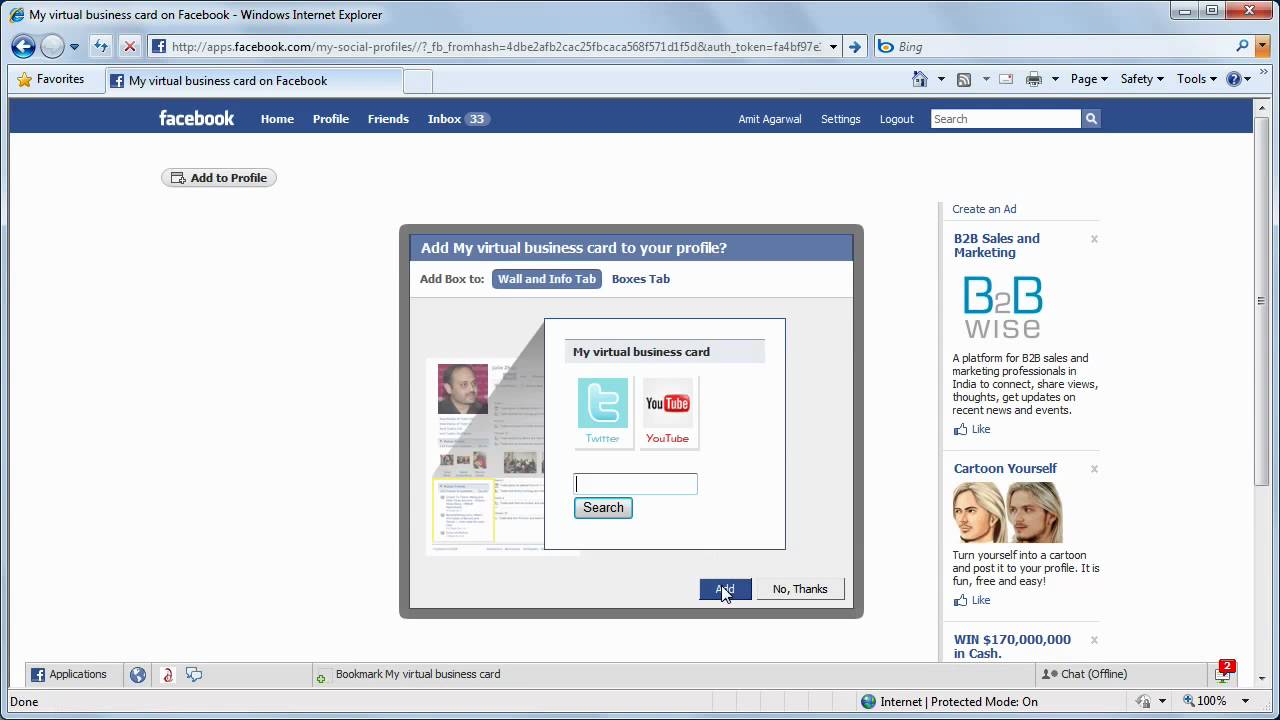
Task: Click the red Stop loading icon
Action: 129,46
